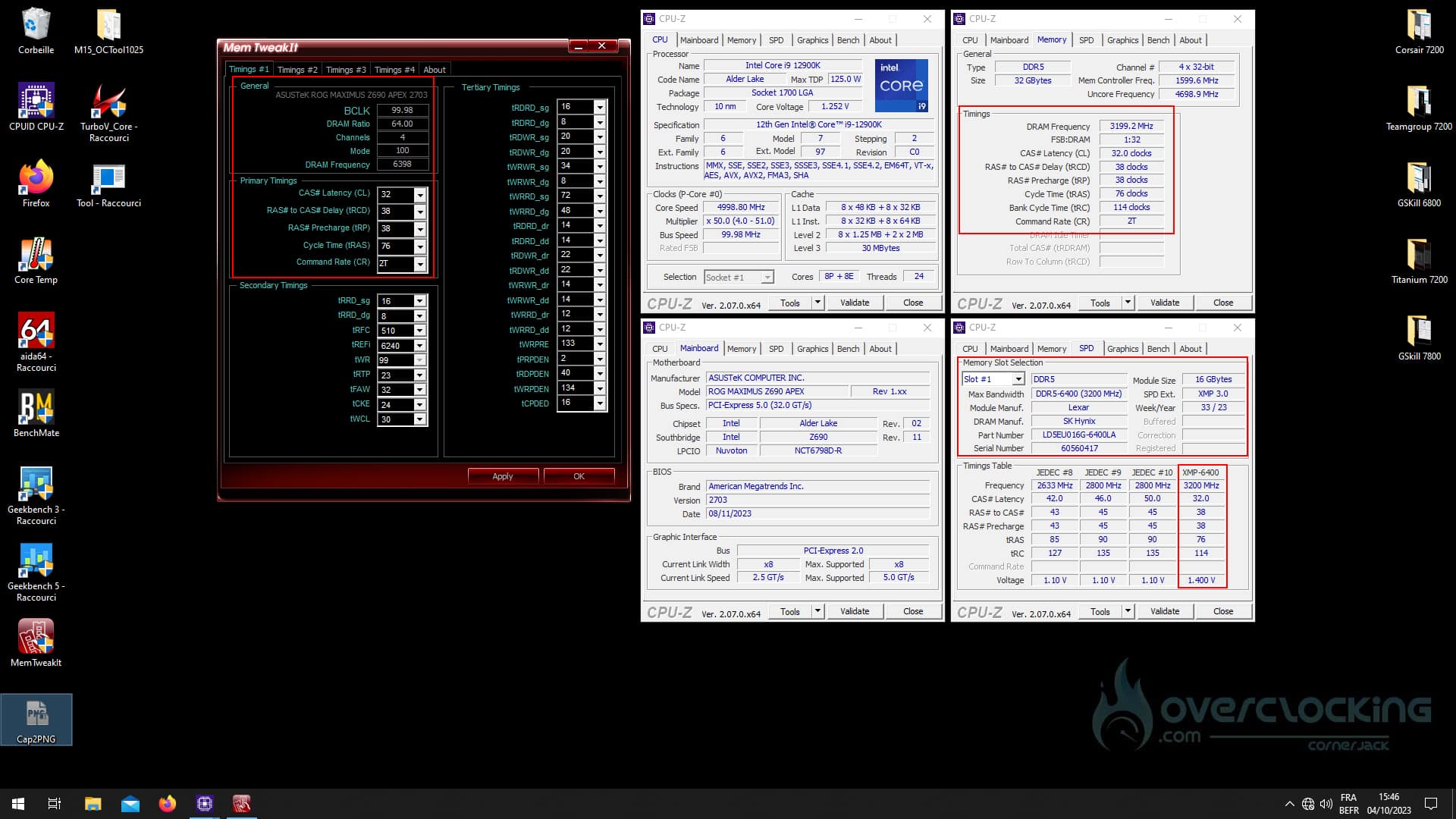
Task: Open the tRFC value dropdown
Action: click(419, 331)
